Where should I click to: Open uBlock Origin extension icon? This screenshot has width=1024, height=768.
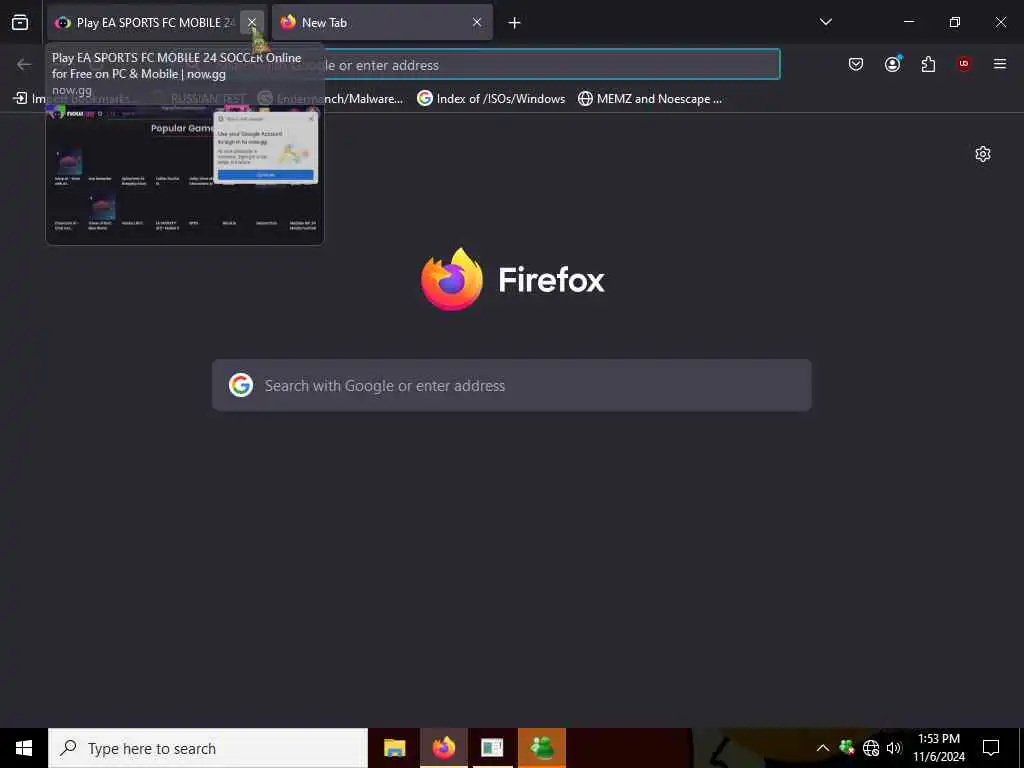coord(964,64)
